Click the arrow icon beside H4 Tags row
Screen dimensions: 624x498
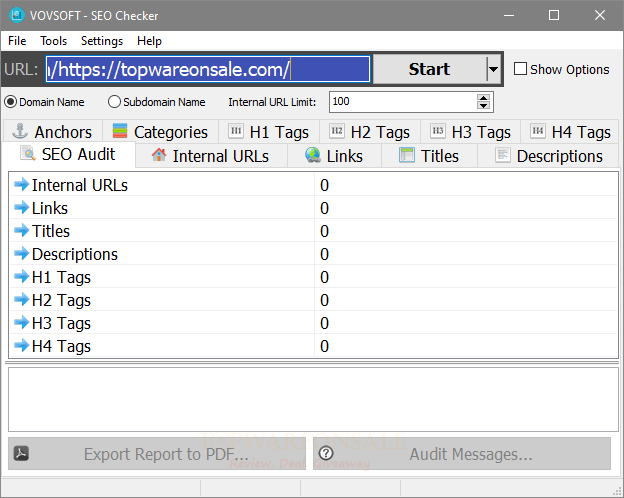tap(21, 345)
